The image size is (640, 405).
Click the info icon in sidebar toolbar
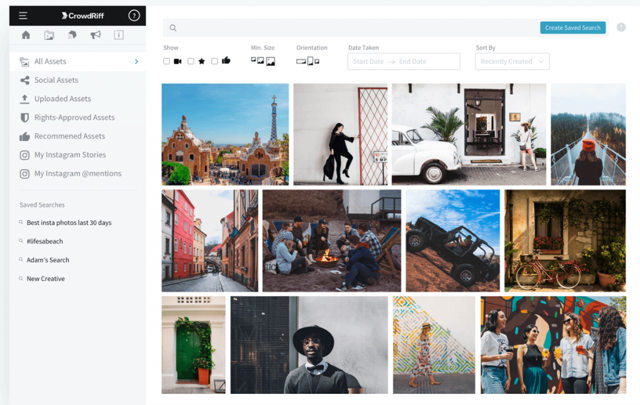point(119,35)
